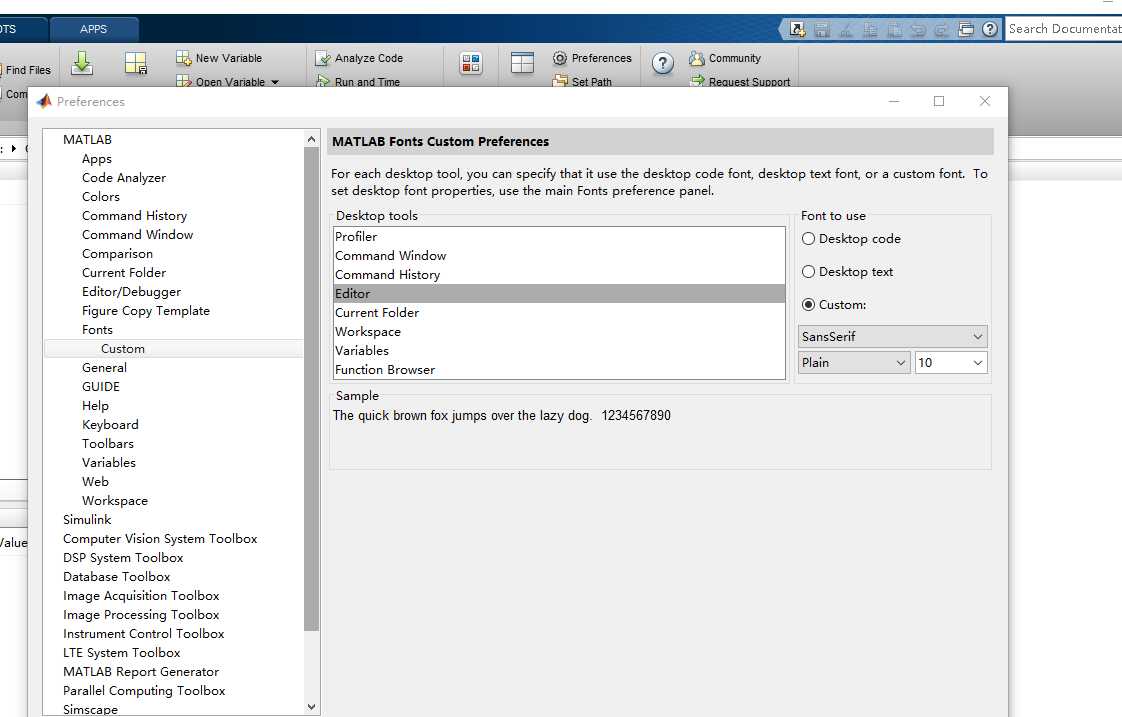
Task: Open the font size 10 dropdown
Action: point(951,363)
